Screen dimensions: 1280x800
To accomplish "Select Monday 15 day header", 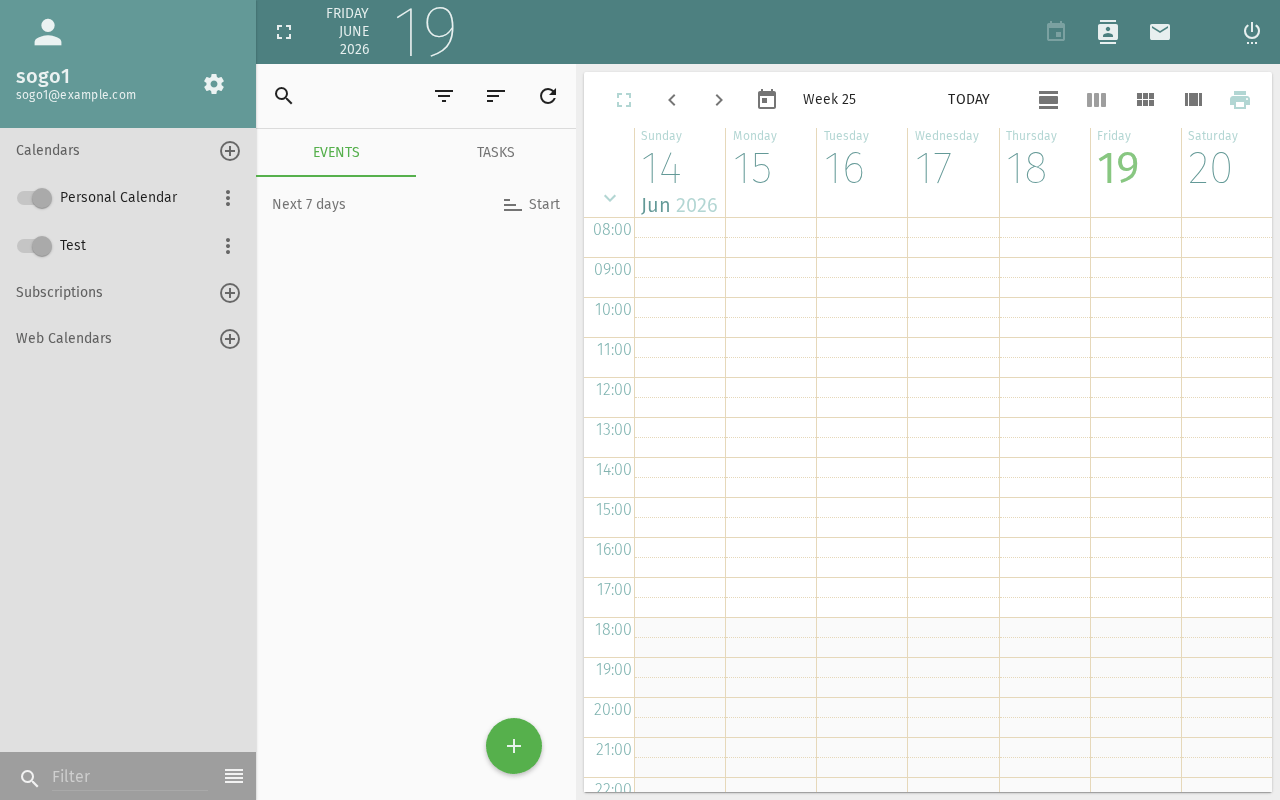I will pyautogui.click(x=771, y=172).
